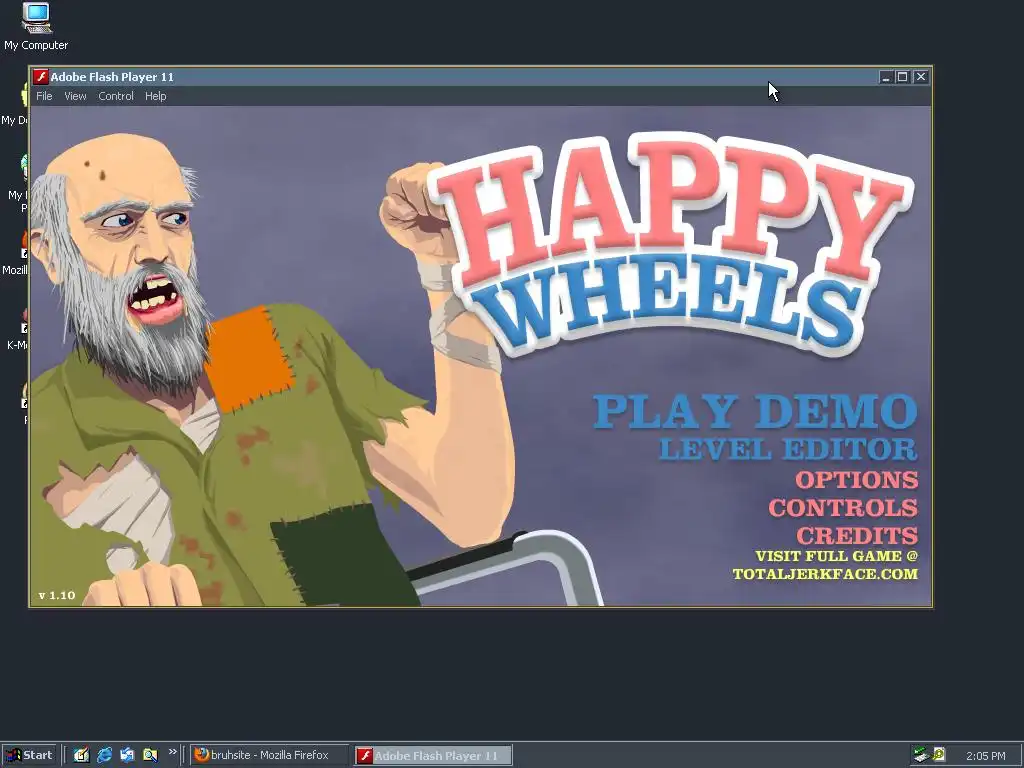
Task: Start the game with PLAY DEMO
Action: 755,412
